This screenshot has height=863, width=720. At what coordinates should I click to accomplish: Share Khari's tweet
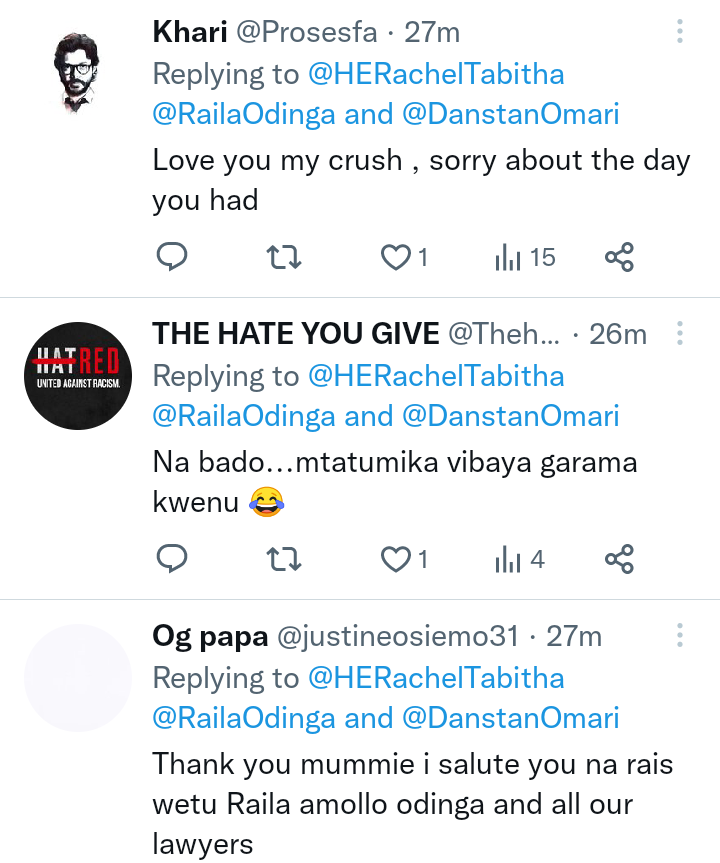pyautogui.click(x=619, y=257)
